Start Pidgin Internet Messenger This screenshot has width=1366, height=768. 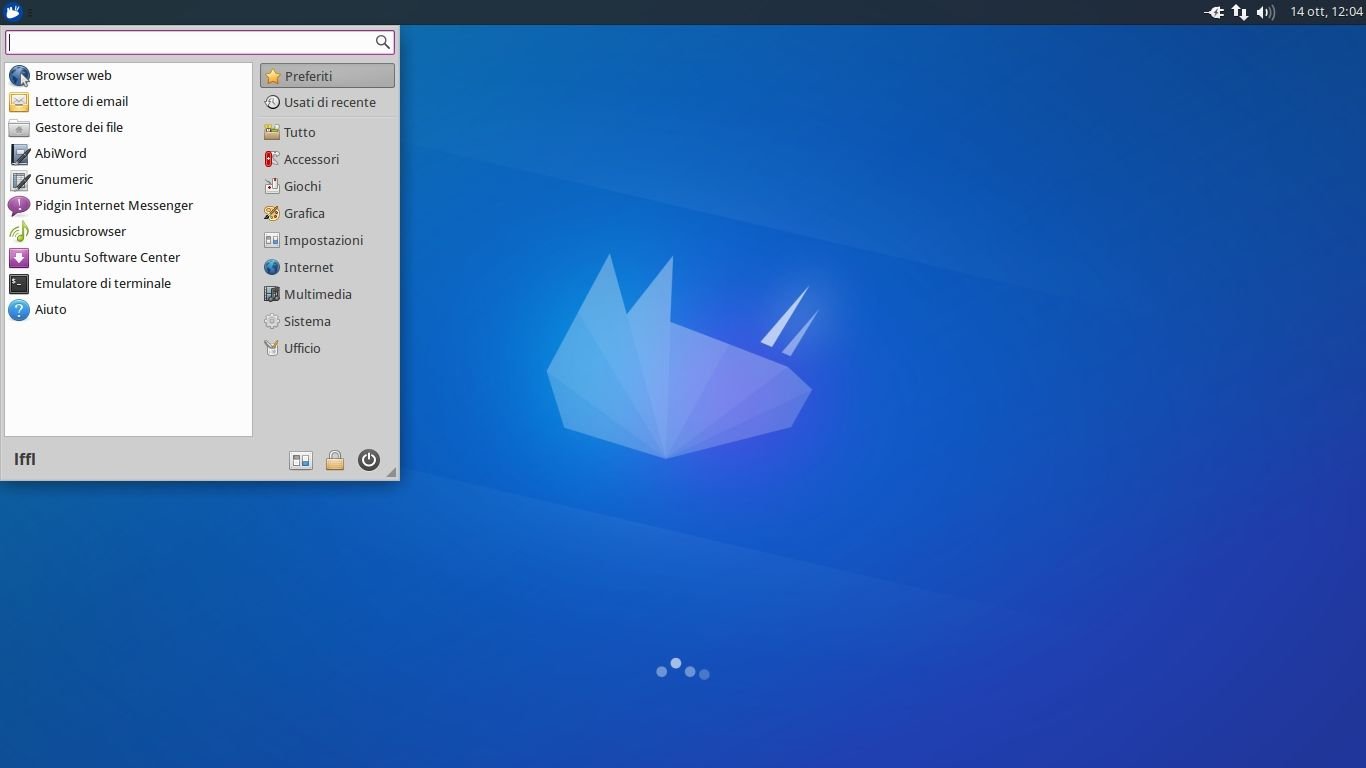(113, 206)
